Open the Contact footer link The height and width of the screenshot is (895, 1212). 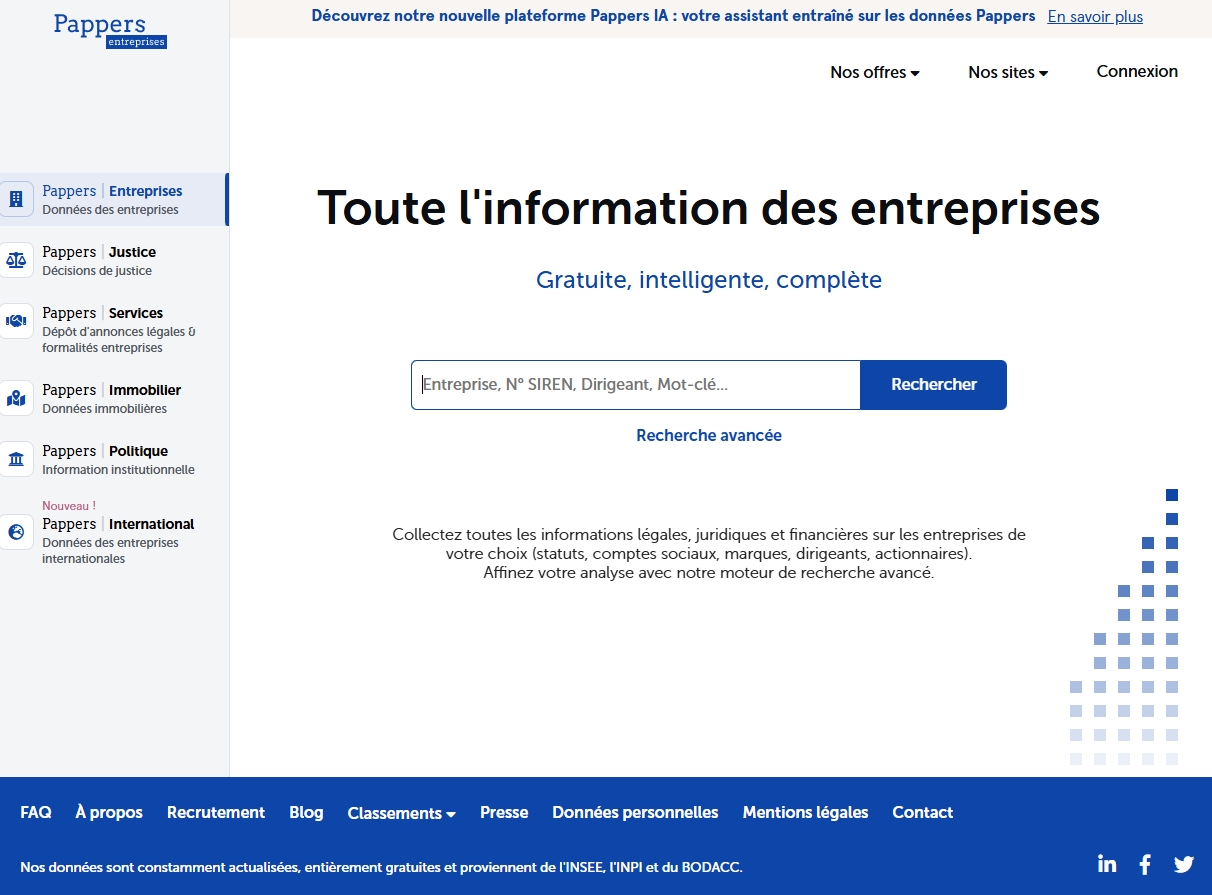(922, 812)
